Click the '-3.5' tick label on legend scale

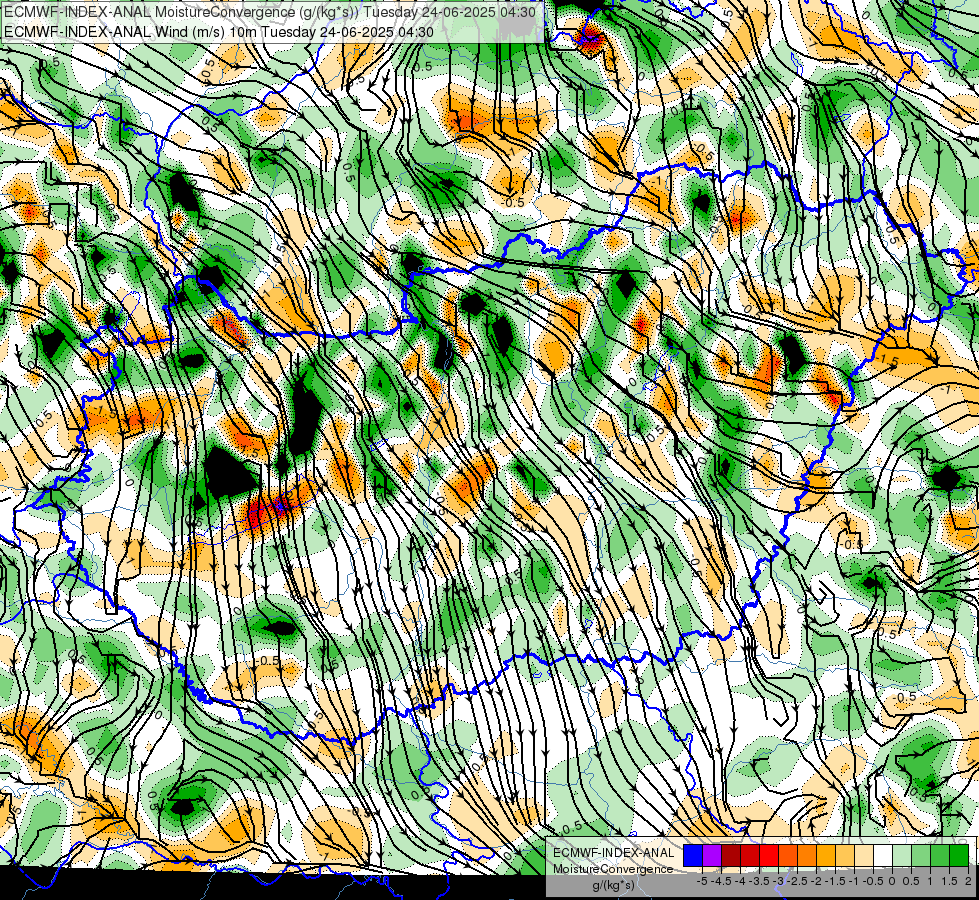coord(759,881)
